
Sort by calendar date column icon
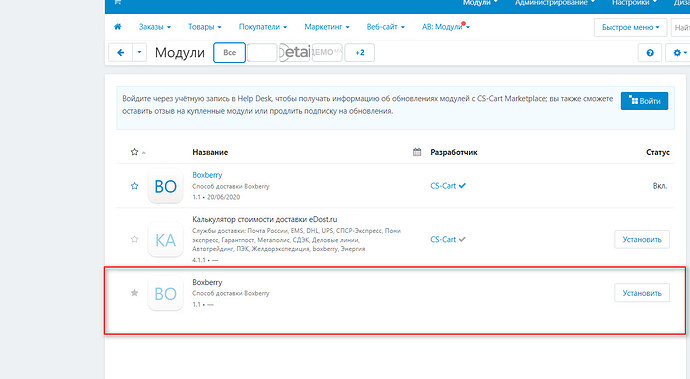(417, 152)
